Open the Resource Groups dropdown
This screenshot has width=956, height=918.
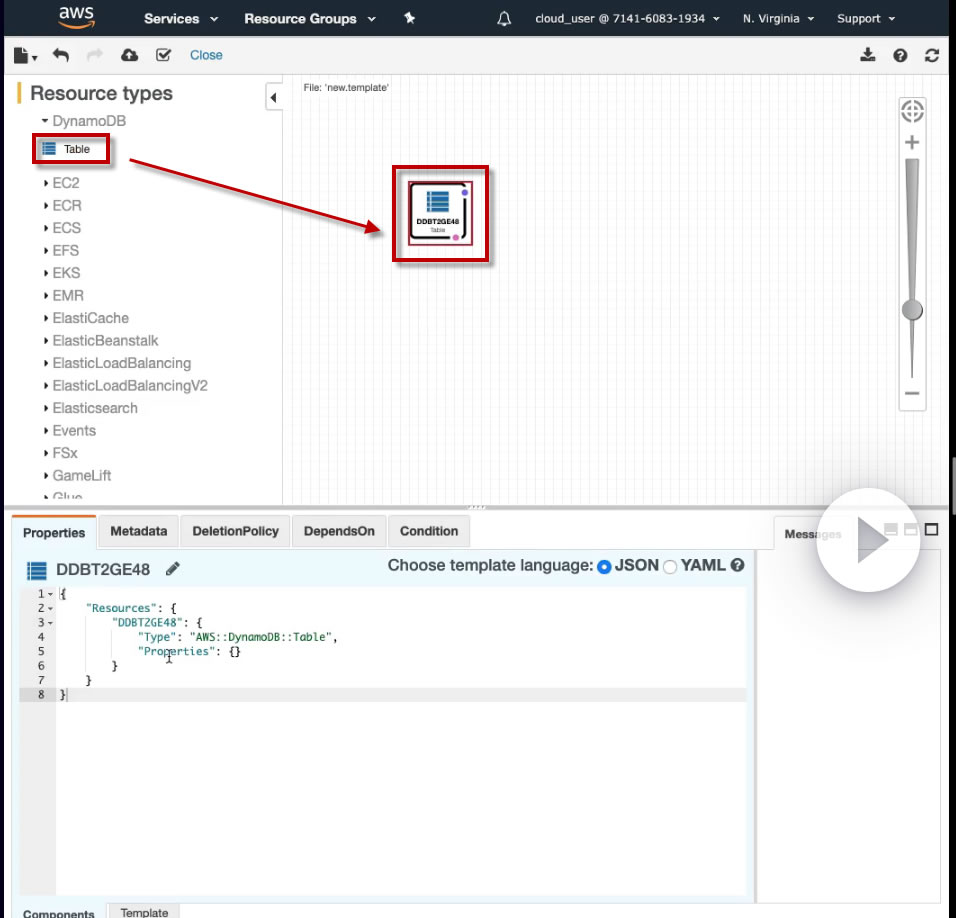310,19
